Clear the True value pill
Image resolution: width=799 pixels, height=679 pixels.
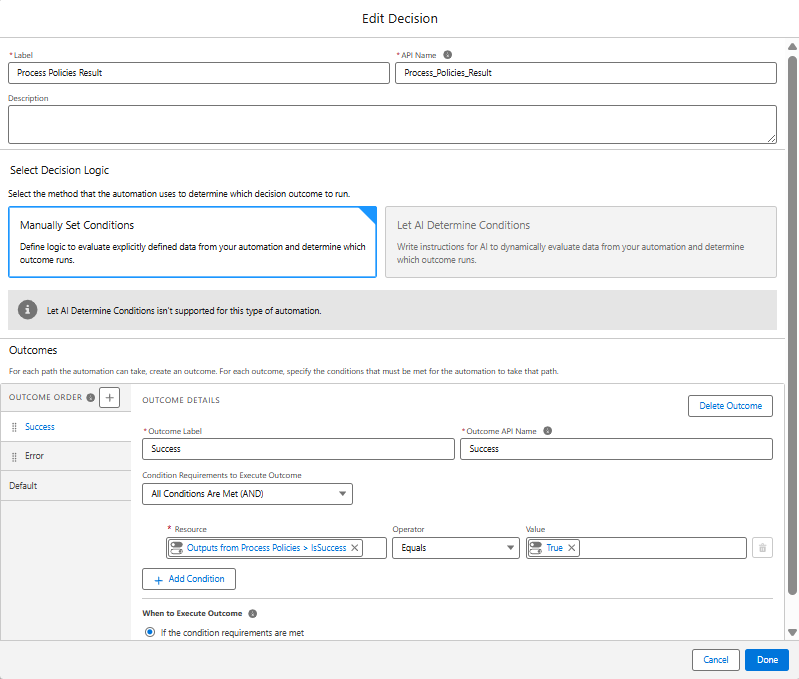pyautogui.click(x=572, y=548)
